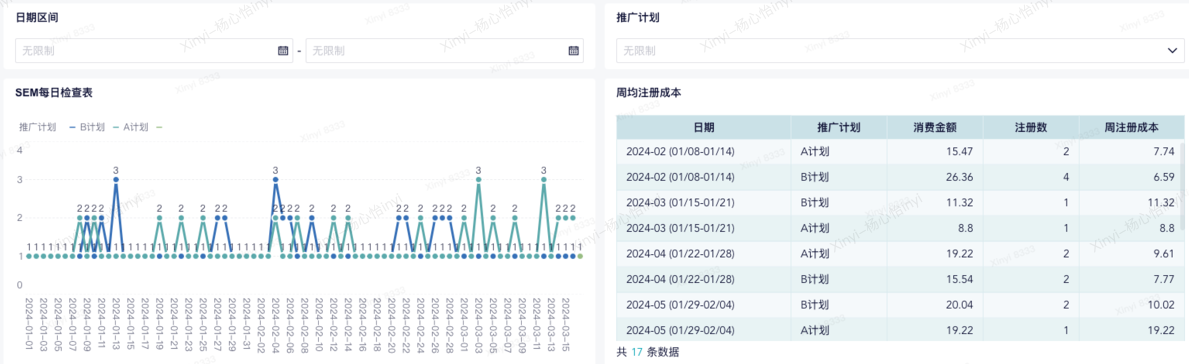This screenshot has width=1189, height=364.
Task: Click the 2024-02-04 B计划 peak point labeled 3
Action: click(x=275, y=180)
